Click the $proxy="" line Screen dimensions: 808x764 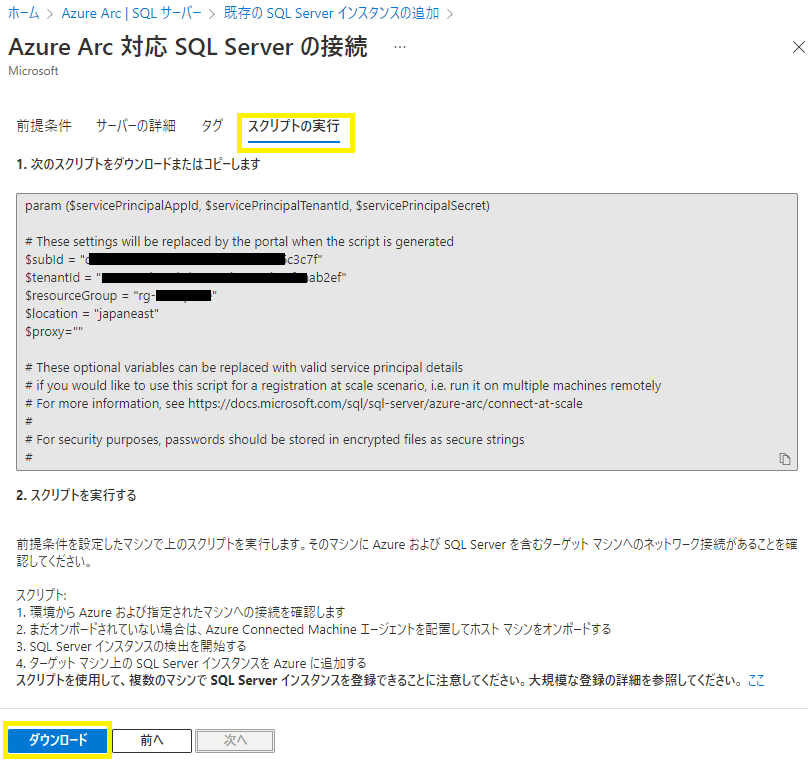[x=54, y=332]
